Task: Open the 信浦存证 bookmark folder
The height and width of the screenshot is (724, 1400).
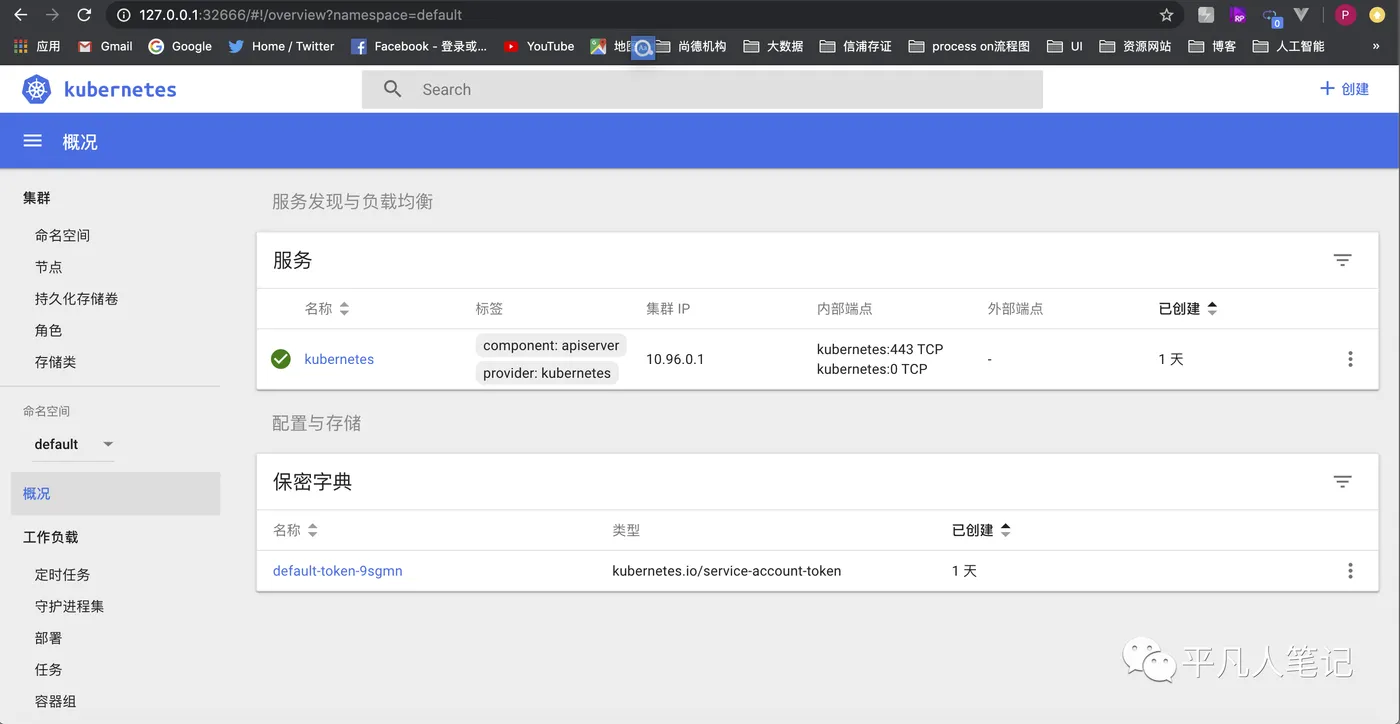Action: (x=855, y=46)
